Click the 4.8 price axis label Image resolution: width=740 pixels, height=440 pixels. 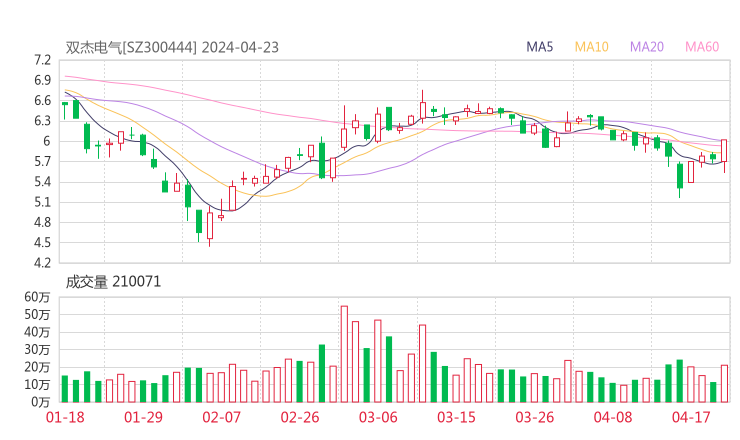(42, 222)
